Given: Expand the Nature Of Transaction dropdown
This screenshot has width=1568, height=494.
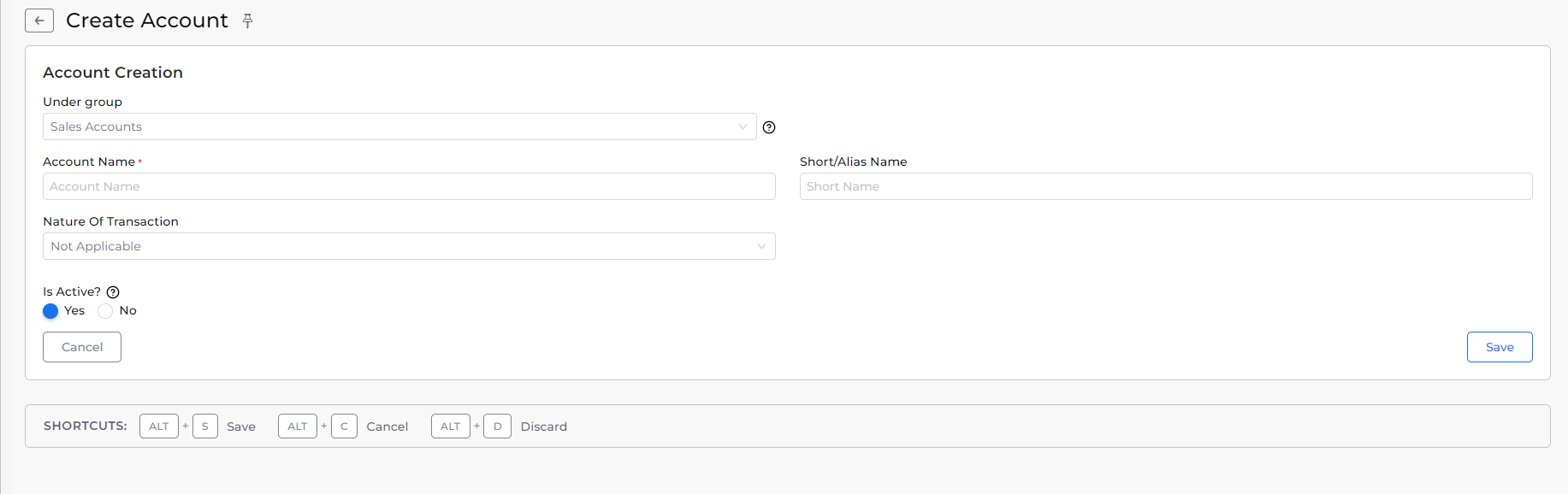Looking at the screenshot, I should [409, 246].
